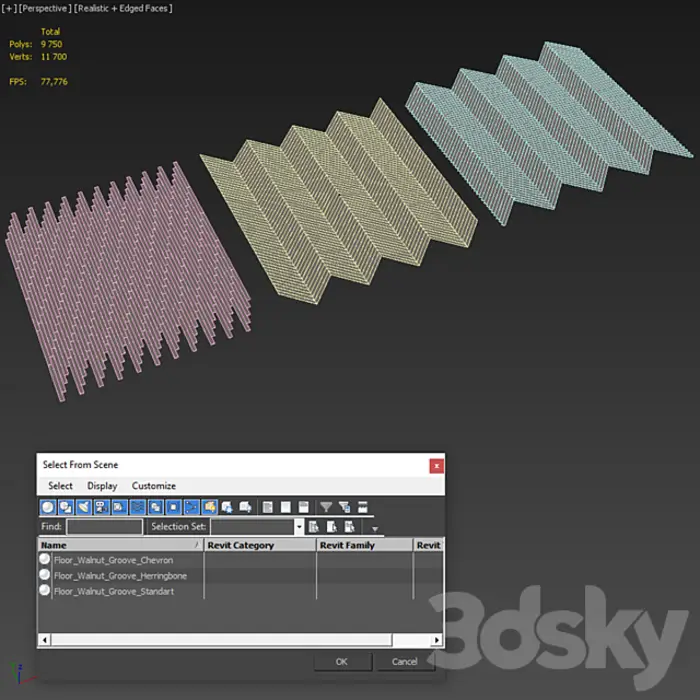The image size is (700, 700).
Task: Open the Selection Set dropdown arrow
Action: 299,527
